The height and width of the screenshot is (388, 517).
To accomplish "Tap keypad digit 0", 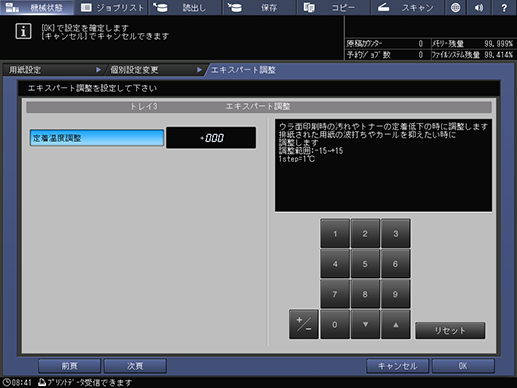I will coord(335,324).
